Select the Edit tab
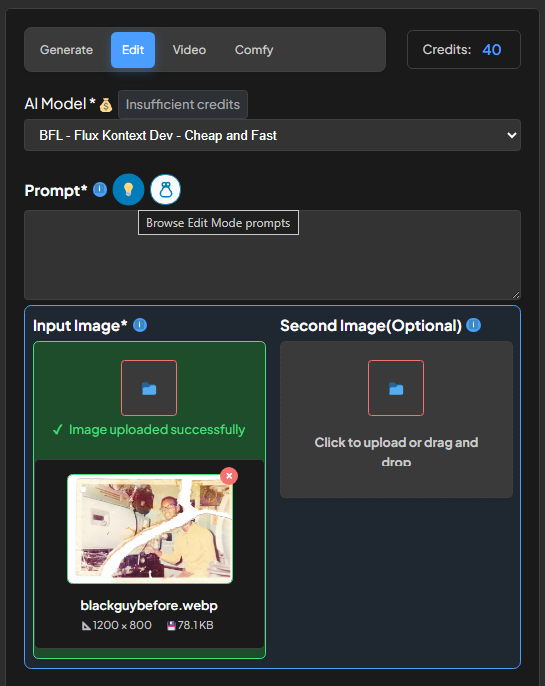 pos(133,50)
